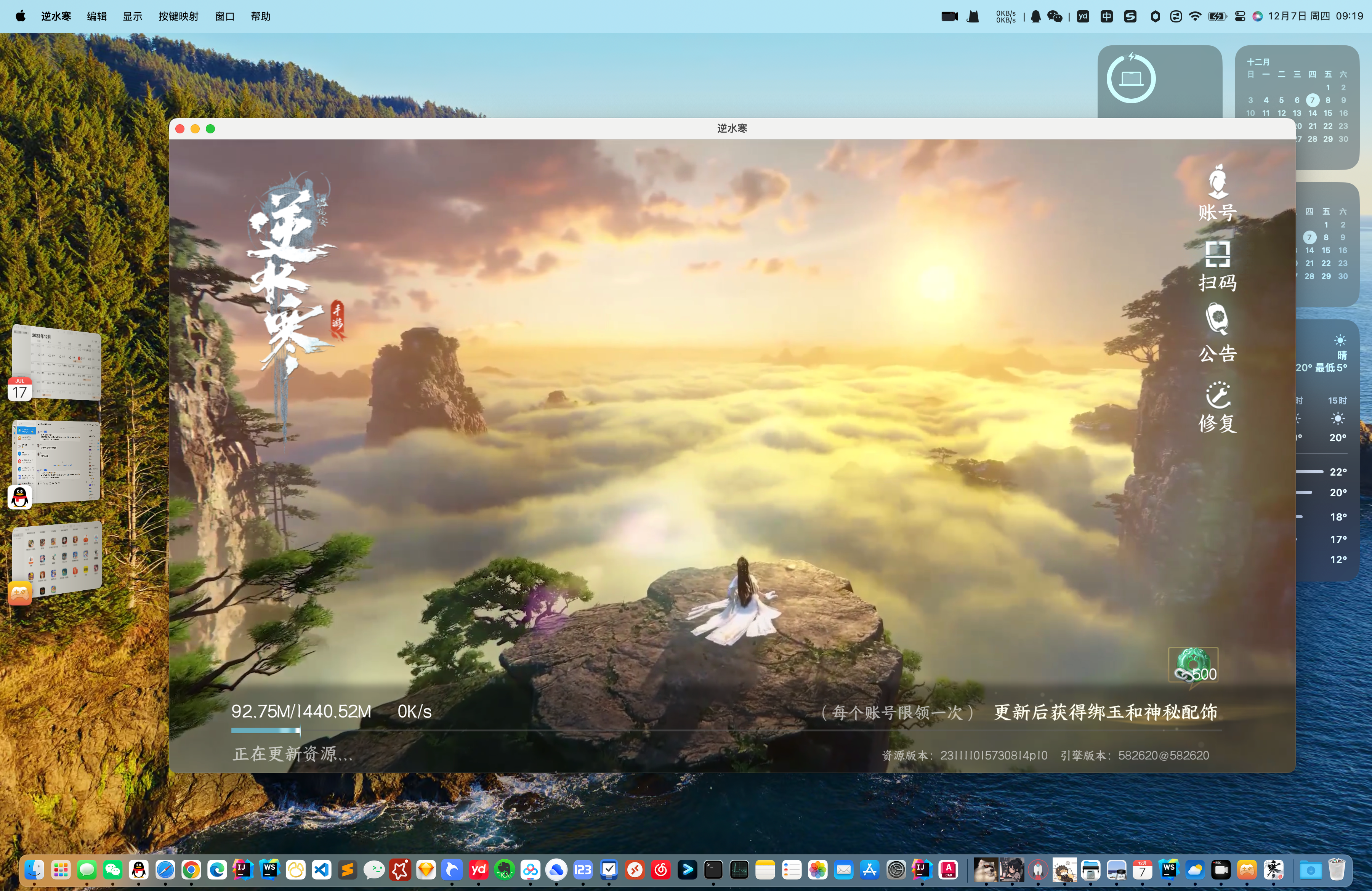Open NetEase Cloud Music from the Dock

[661, 869]
